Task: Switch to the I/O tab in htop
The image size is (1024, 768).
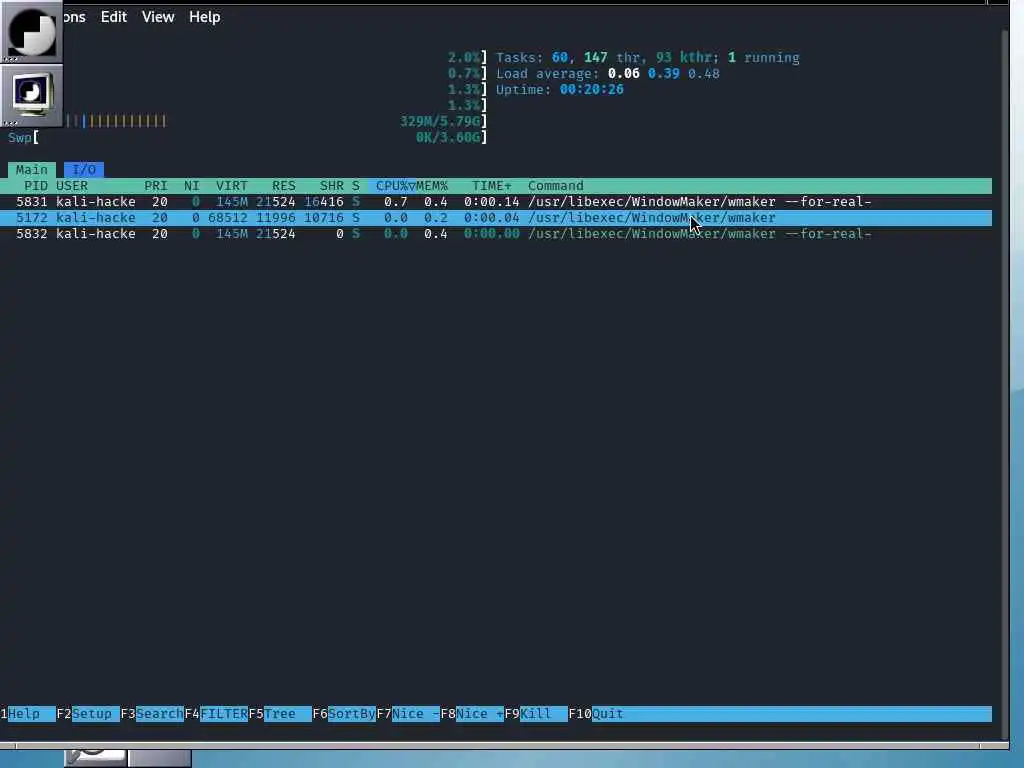Action: click(x=84, y=170)
